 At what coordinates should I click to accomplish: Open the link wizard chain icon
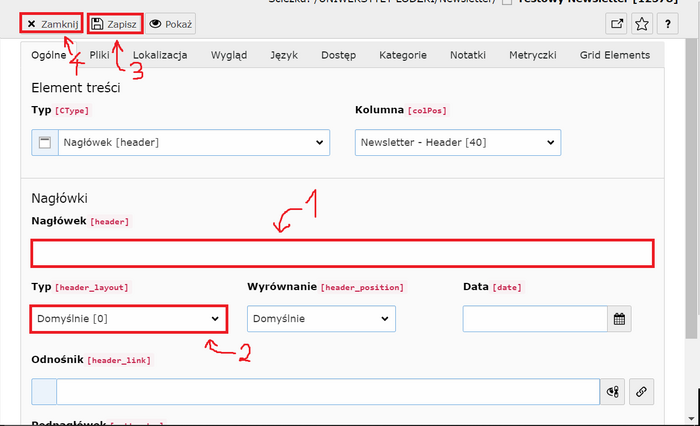tap(640, 392)
